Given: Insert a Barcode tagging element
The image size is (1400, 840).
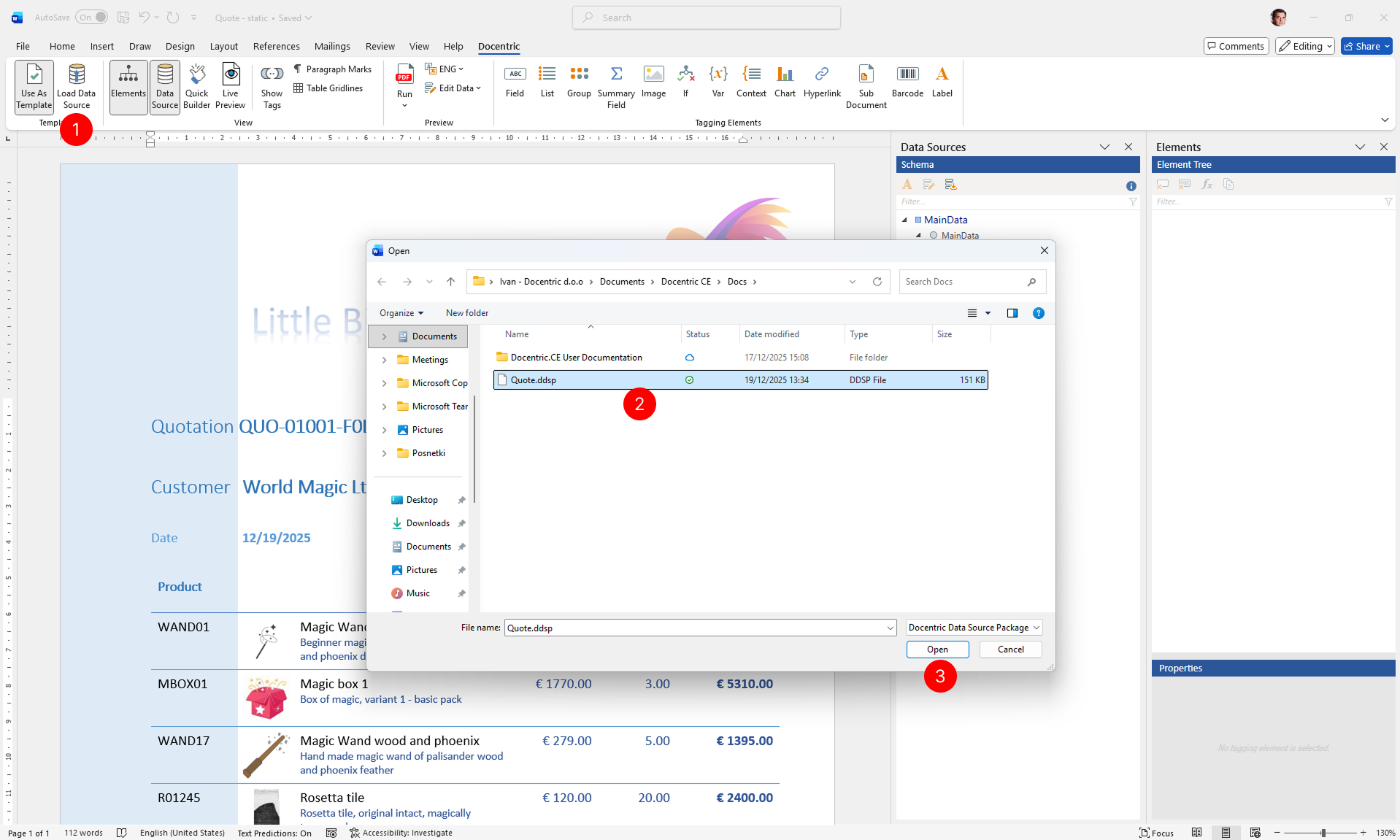Looking at the screenshot, I should point(907,81).
